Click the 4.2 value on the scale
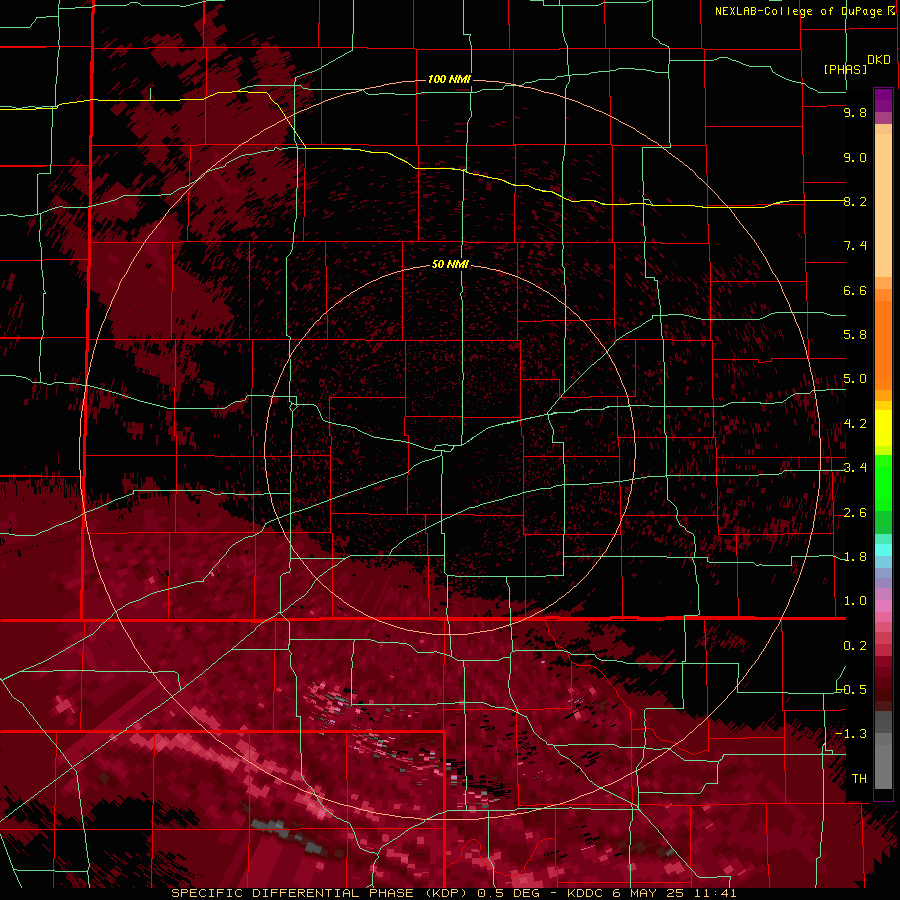900x900 pixels. coord(855,424)
